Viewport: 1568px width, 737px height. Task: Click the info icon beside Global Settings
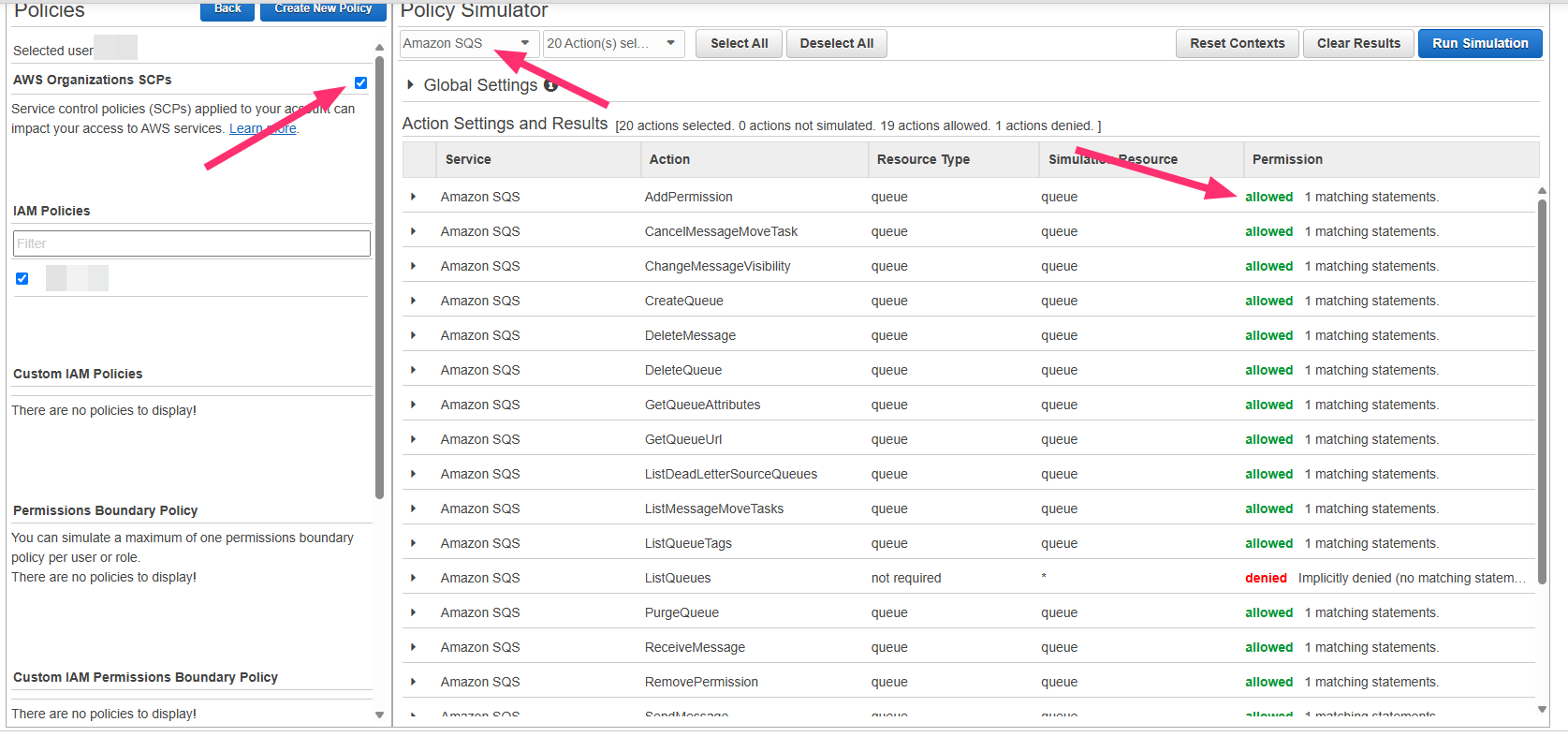[x=550, y=85]
